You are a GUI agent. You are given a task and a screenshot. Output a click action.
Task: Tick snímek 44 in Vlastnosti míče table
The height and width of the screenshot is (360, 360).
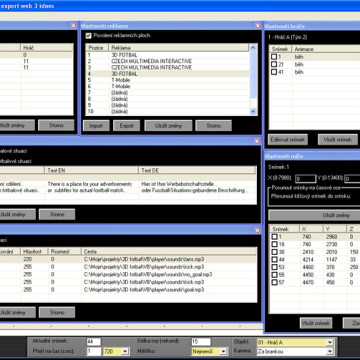pos(274,260)
